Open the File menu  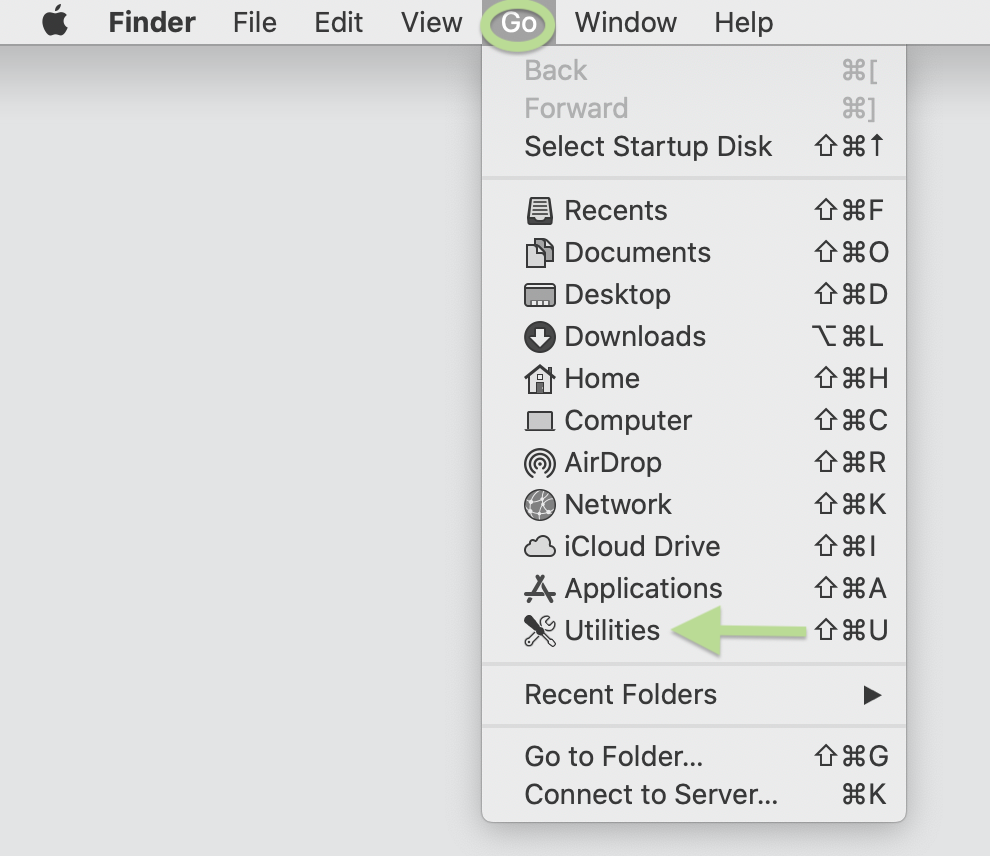pyautogui.click(x=254, y=22)
